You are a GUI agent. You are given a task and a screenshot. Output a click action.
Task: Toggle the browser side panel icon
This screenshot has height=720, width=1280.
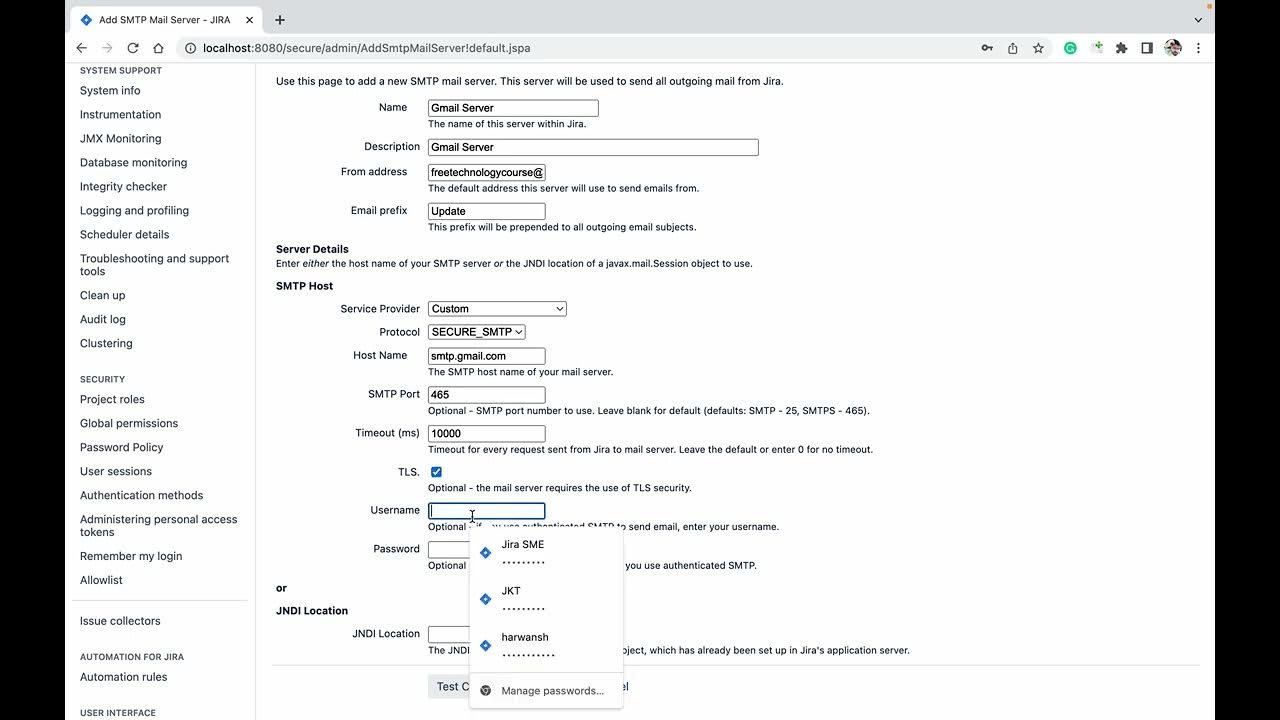click(x=1147, y=48)
